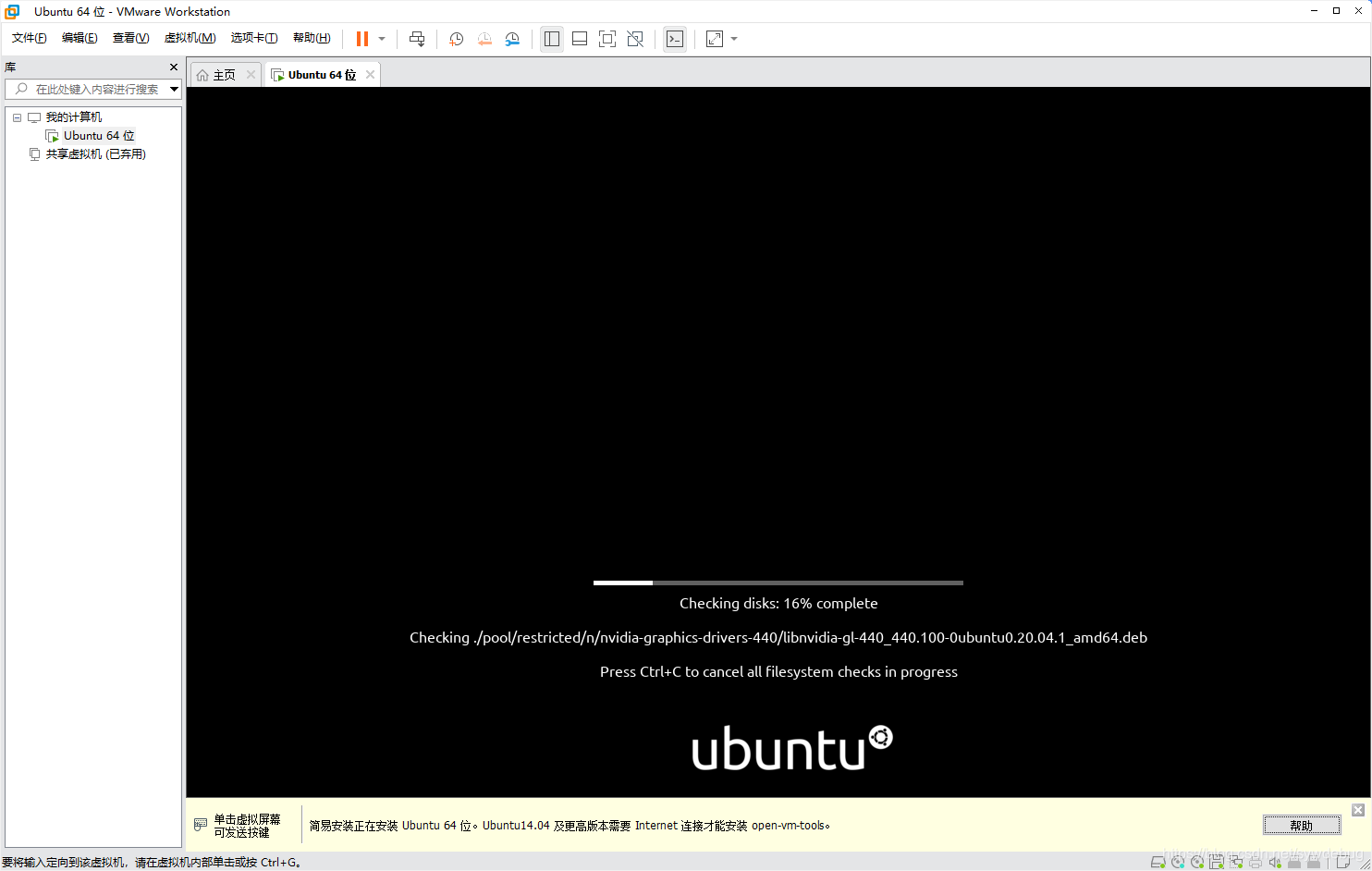The image size is (1372, 871).
Task: Click the keyboard hint icon in info bar
Action: point(201,825)
